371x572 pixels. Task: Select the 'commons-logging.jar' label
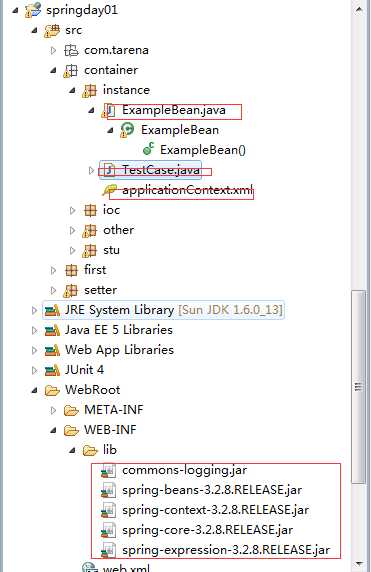(184, 471)
